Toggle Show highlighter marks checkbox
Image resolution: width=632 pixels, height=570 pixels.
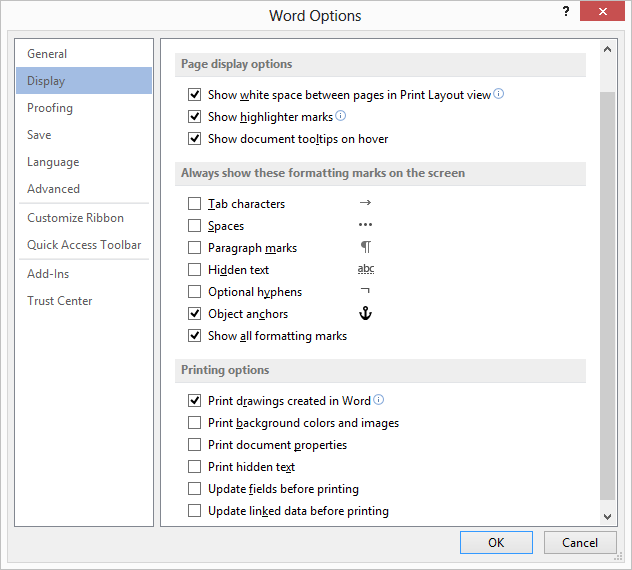click(195, 117)
